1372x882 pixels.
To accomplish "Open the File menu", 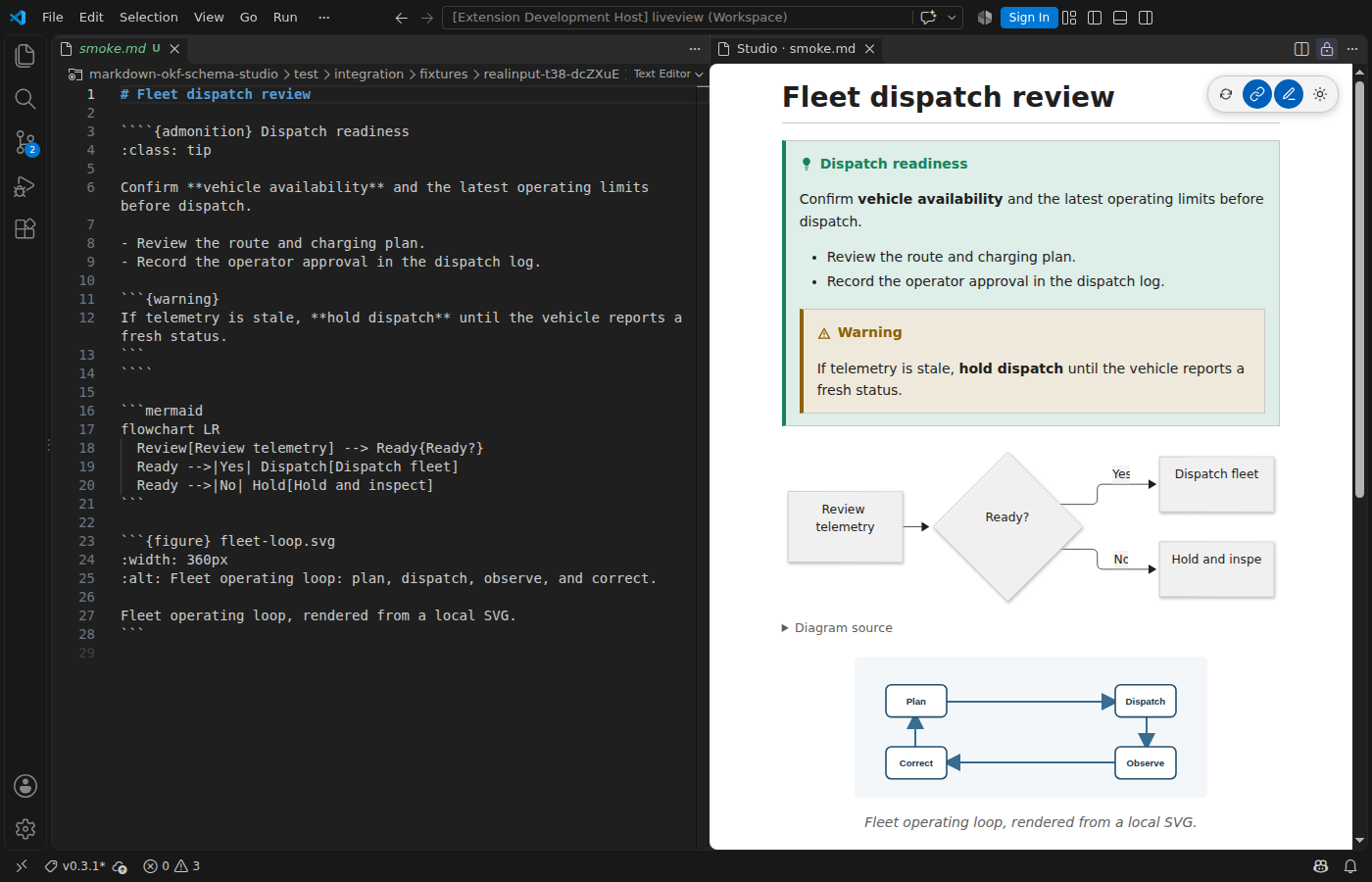I will (53, 18).
